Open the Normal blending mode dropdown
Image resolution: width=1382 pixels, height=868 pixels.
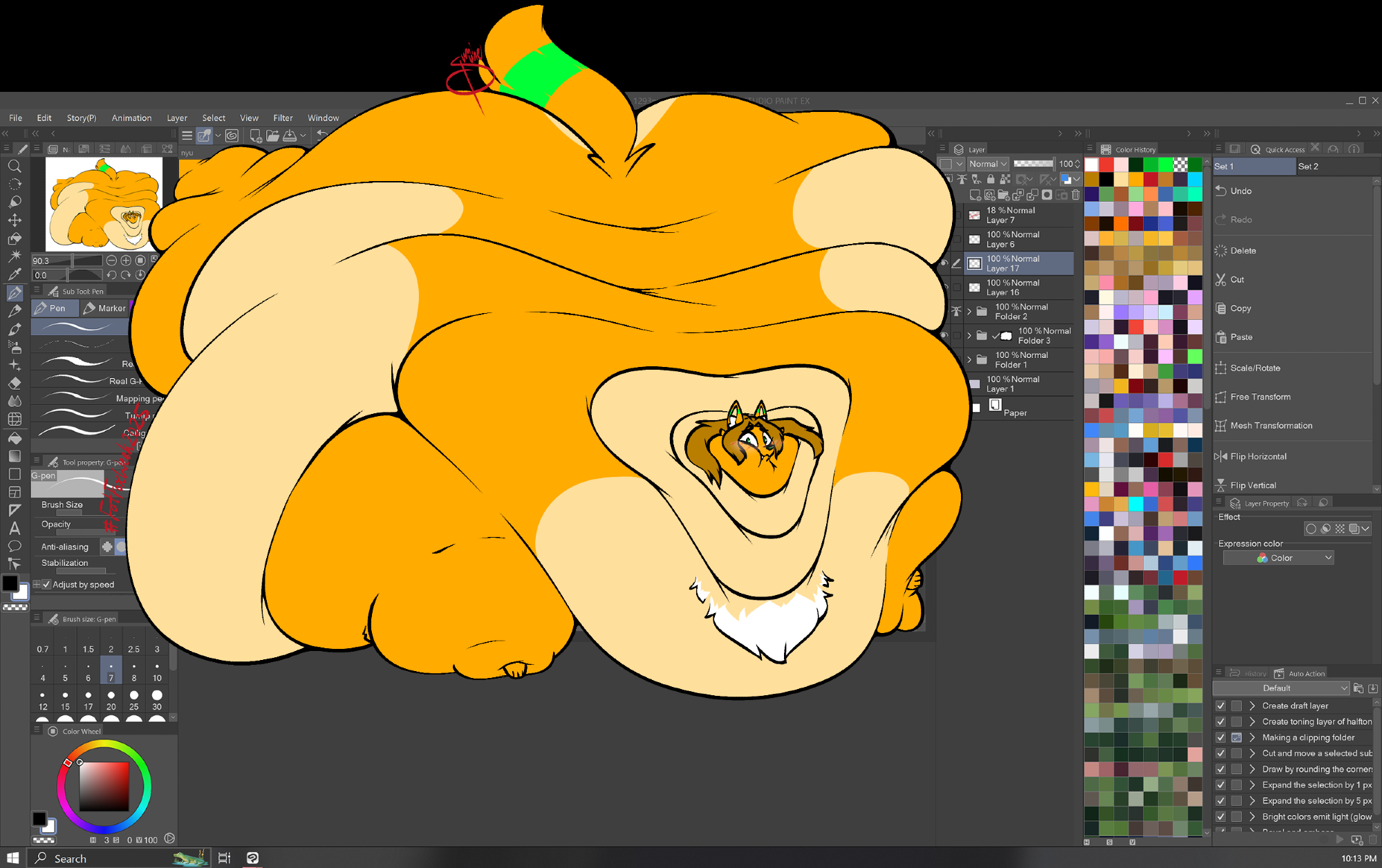[x=988, y=164]
